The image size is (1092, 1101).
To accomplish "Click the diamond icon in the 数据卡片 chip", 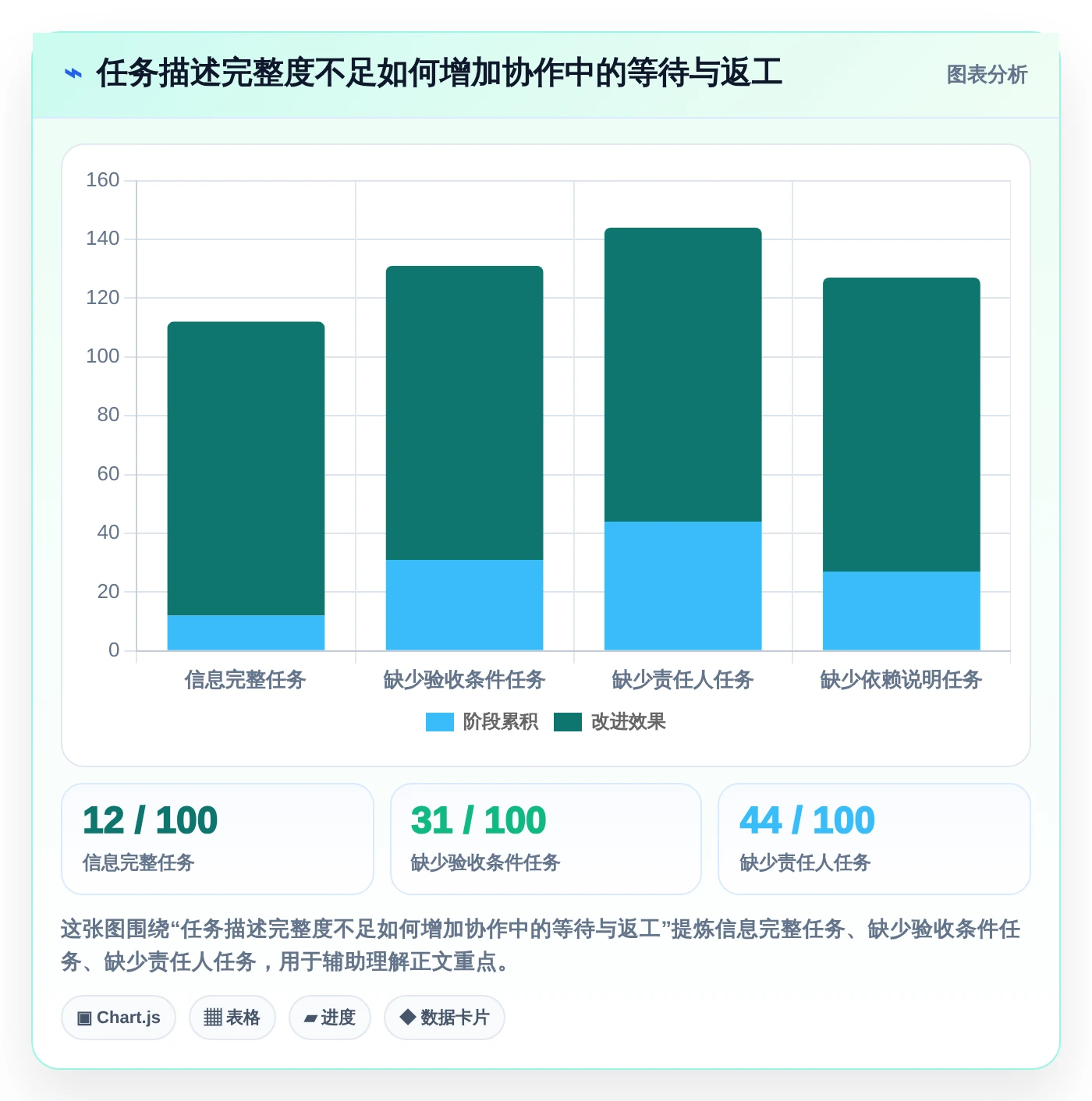I will coord(407,1017).
